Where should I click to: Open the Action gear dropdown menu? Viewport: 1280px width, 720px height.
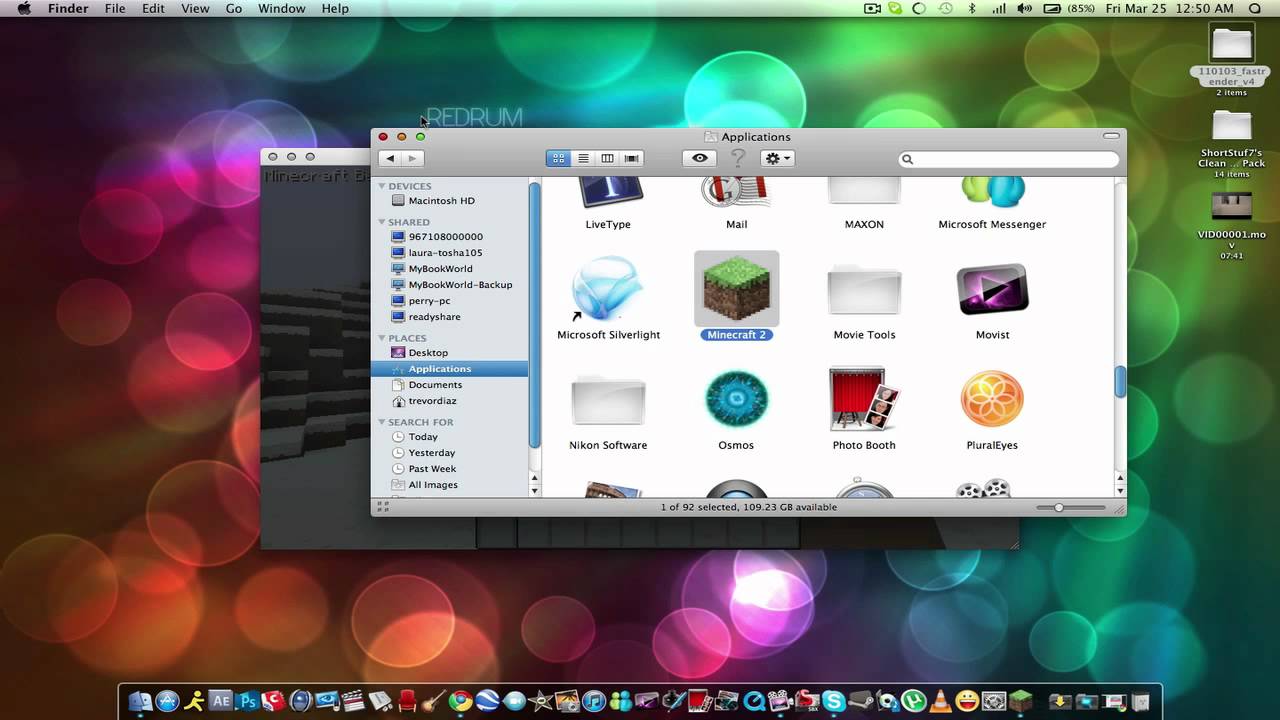(777, 158)
